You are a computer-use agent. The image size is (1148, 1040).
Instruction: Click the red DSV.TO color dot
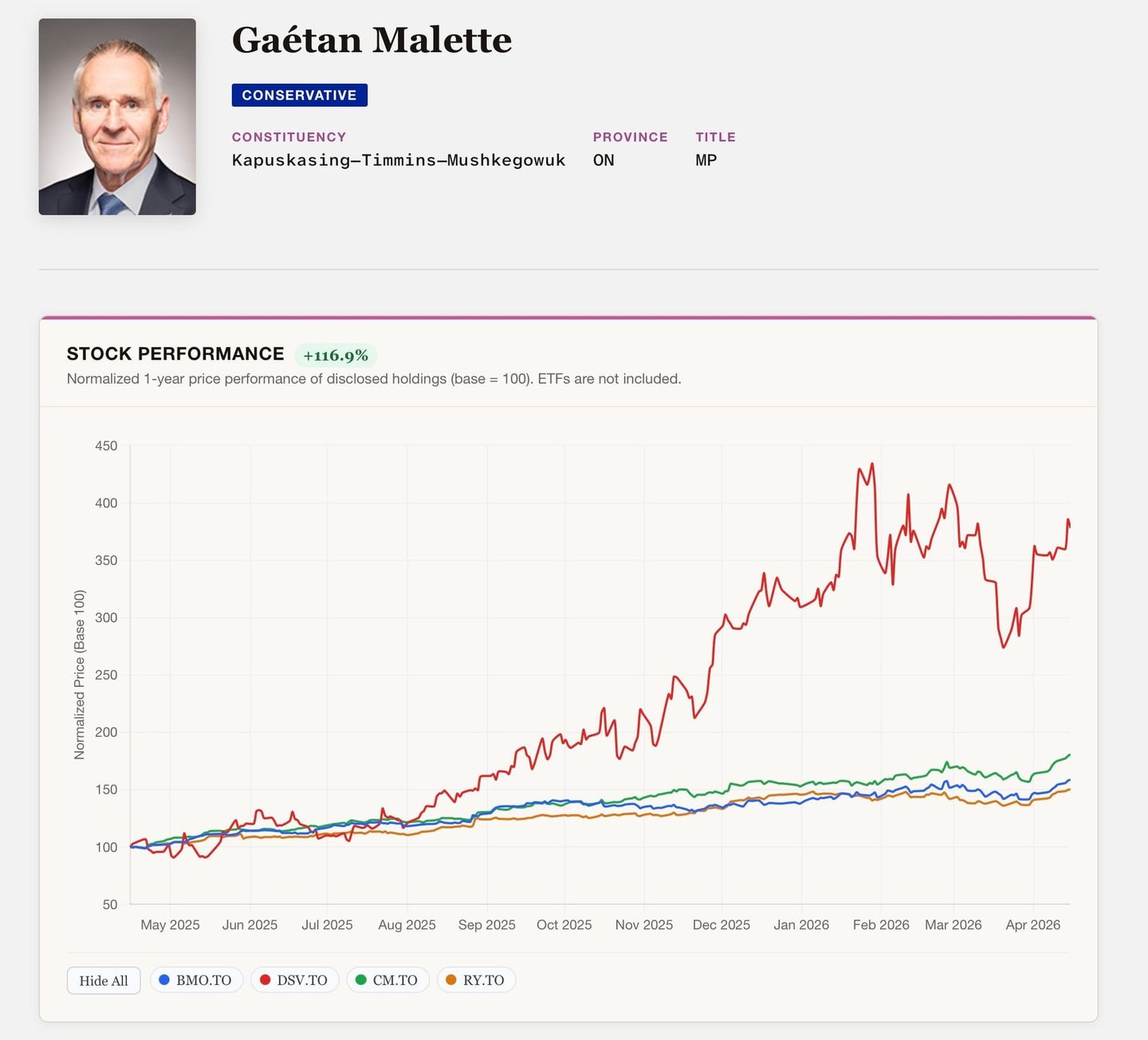(265, 980)
